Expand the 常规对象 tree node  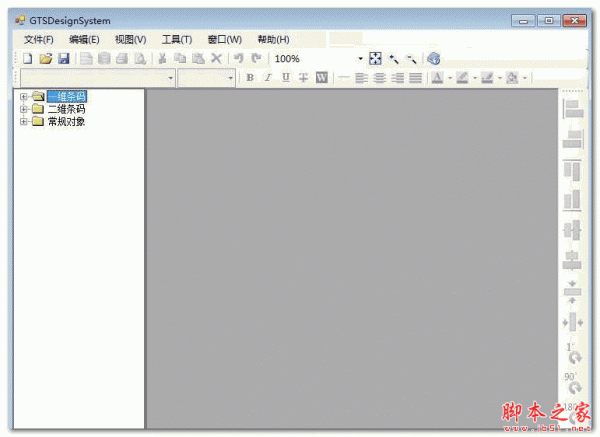click(23, 121)
